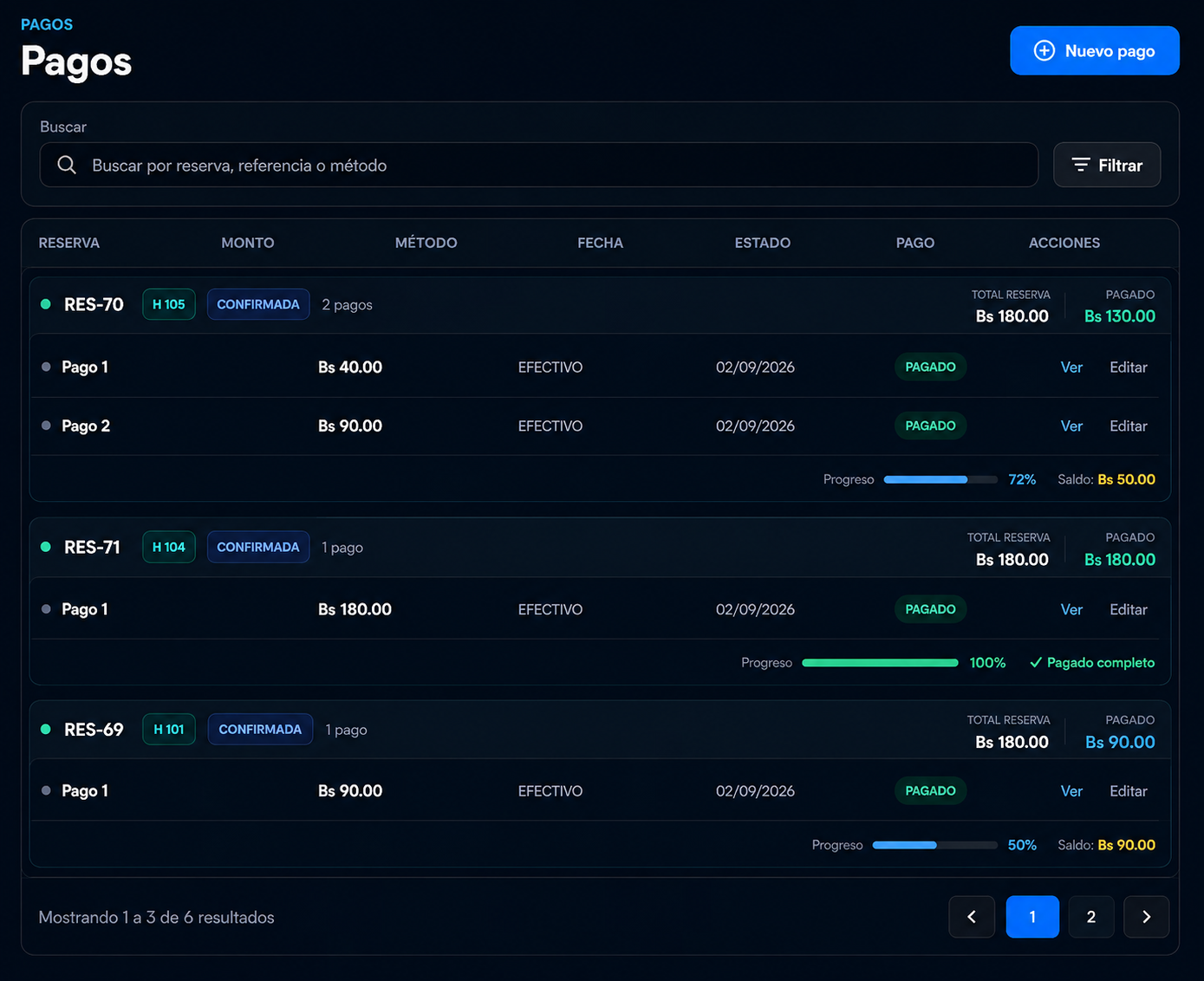Click the checkmark beside Pagado completo

[x=1035, y=663]
